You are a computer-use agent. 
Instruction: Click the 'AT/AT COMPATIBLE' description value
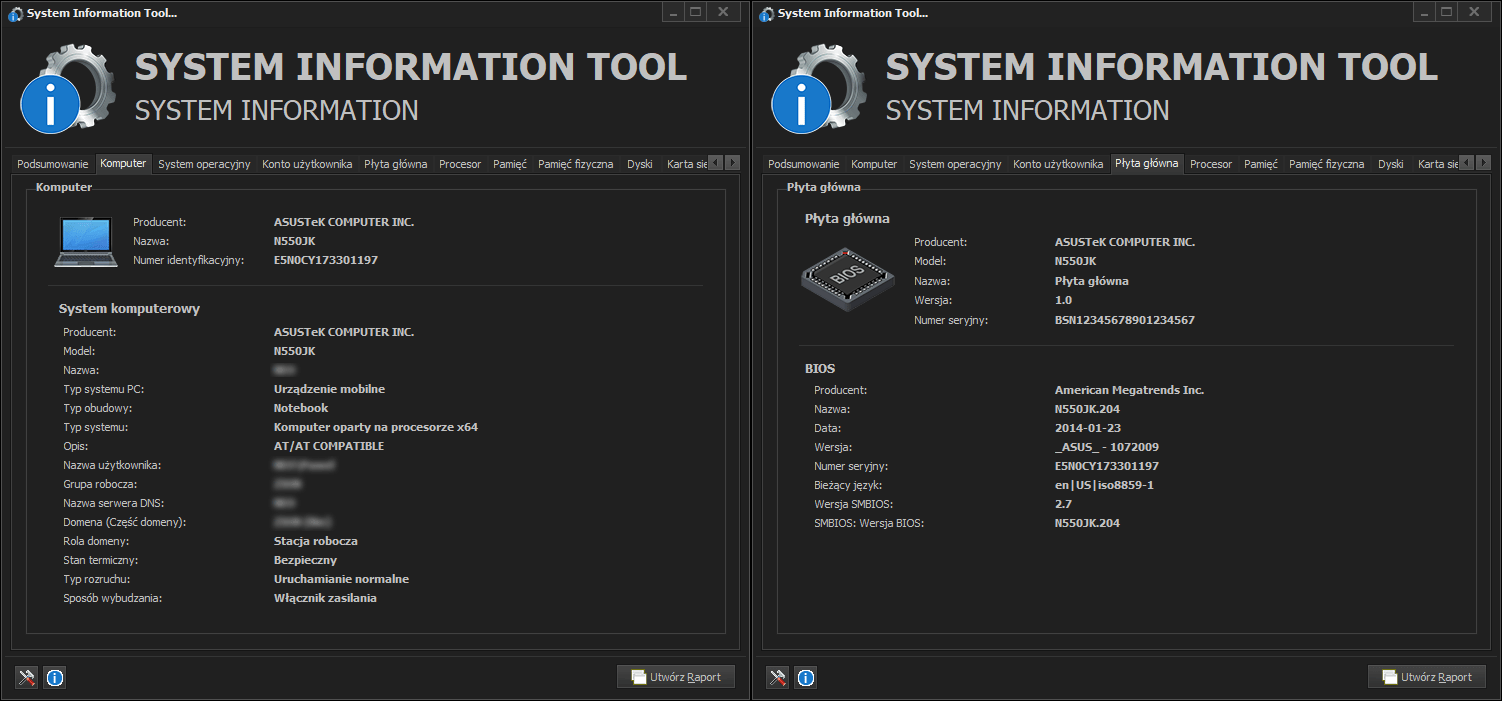click(x=329, y=446)
